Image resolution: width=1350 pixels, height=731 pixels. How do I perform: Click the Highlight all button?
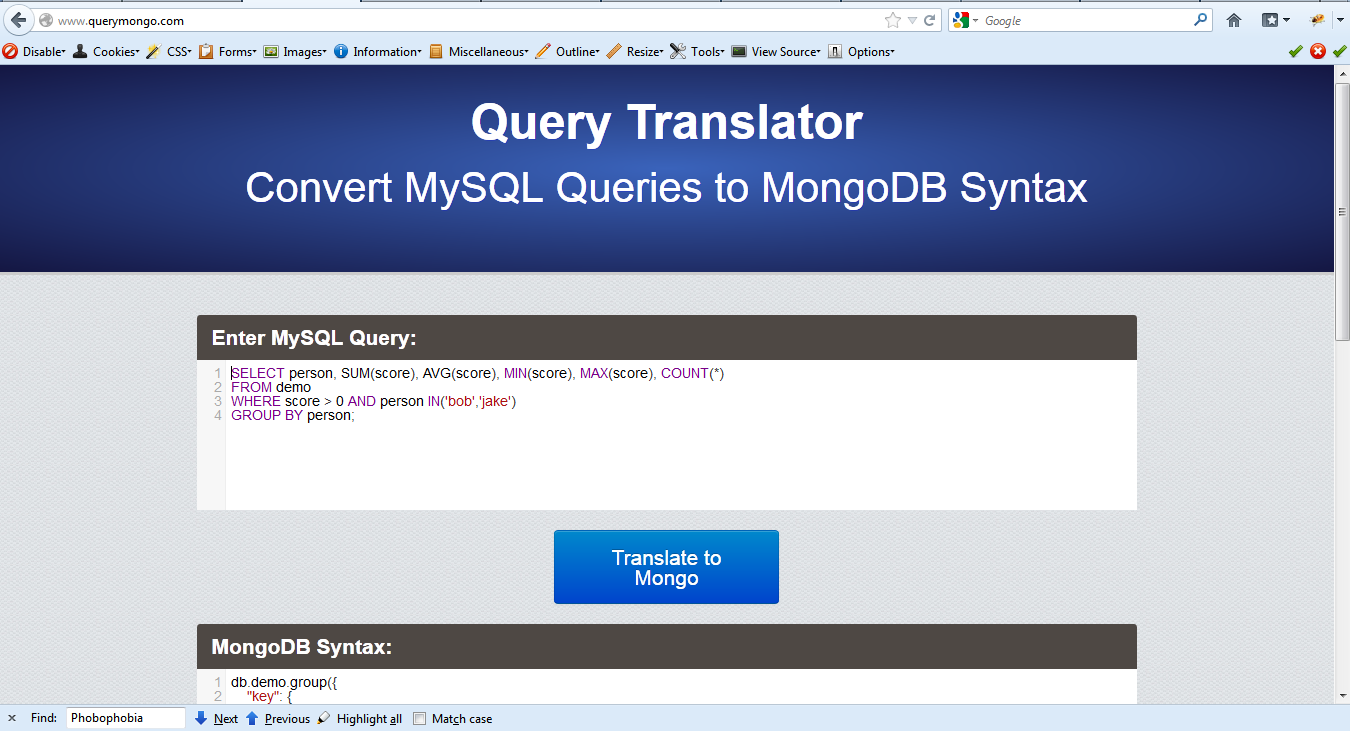360,718
